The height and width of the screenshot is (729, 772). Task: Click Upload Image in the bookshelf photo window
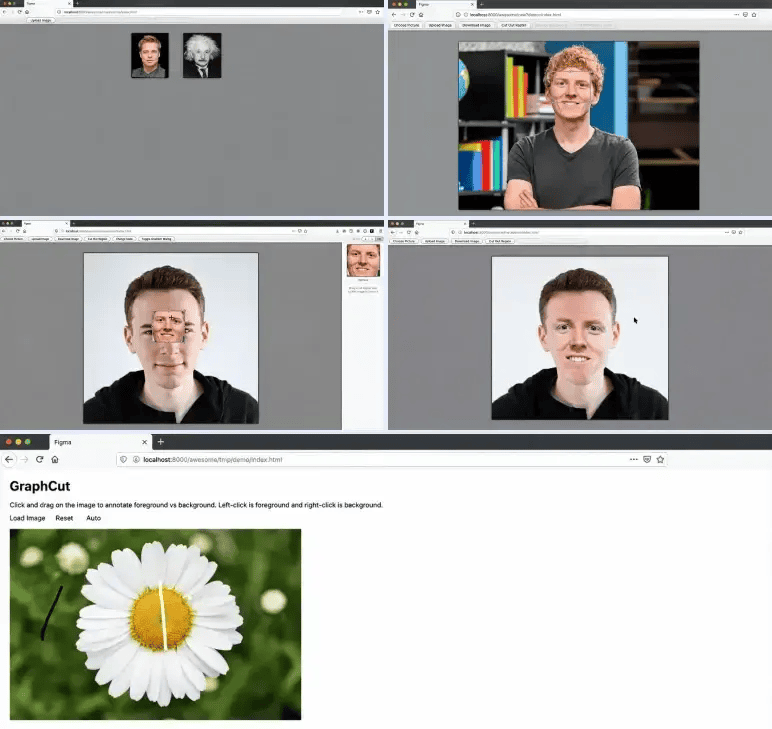point(440,25)
